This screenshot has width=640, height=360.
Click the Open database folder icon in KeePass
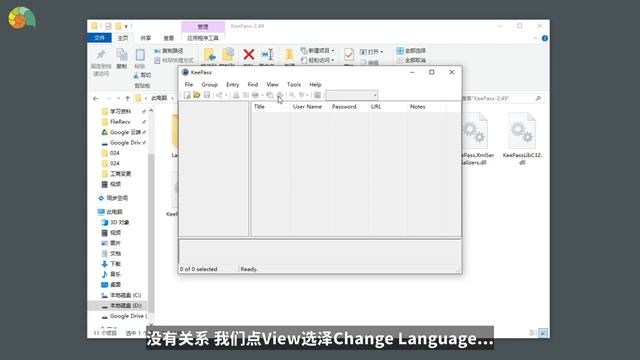(x=197, y=95)
